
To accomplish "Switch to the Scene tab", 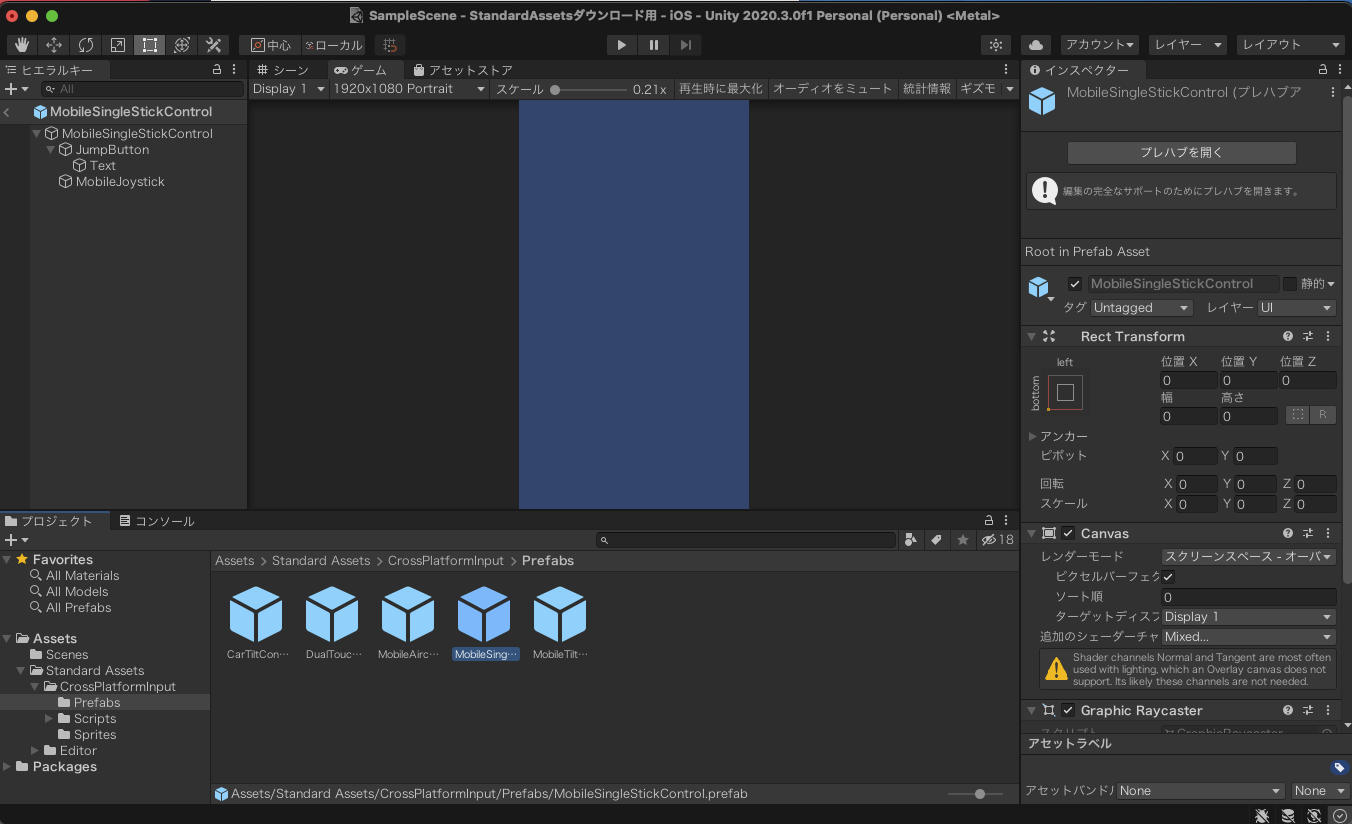I will 283,70.
